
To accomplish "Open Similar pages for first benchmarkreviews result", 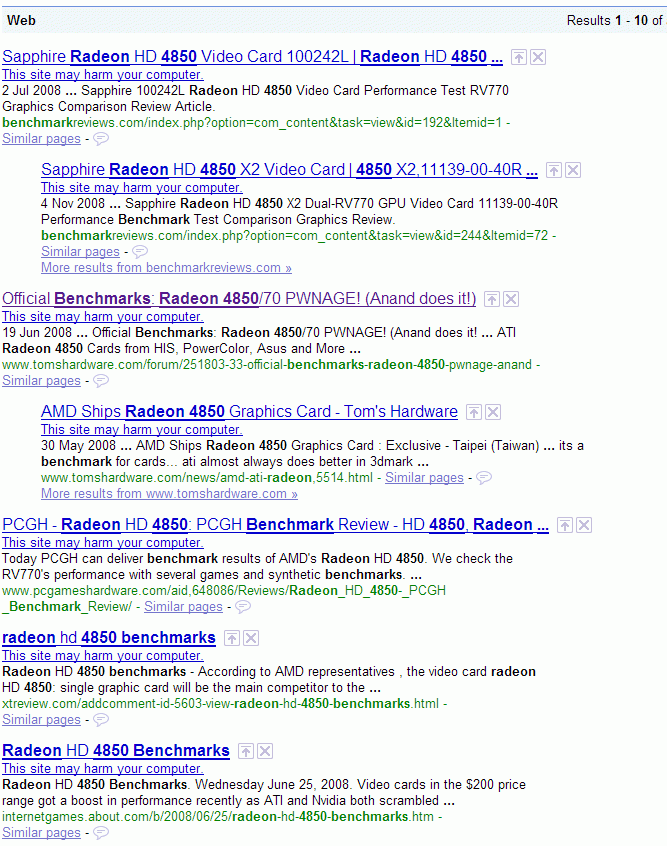I will pyautogui.click(x=42, y=139).
